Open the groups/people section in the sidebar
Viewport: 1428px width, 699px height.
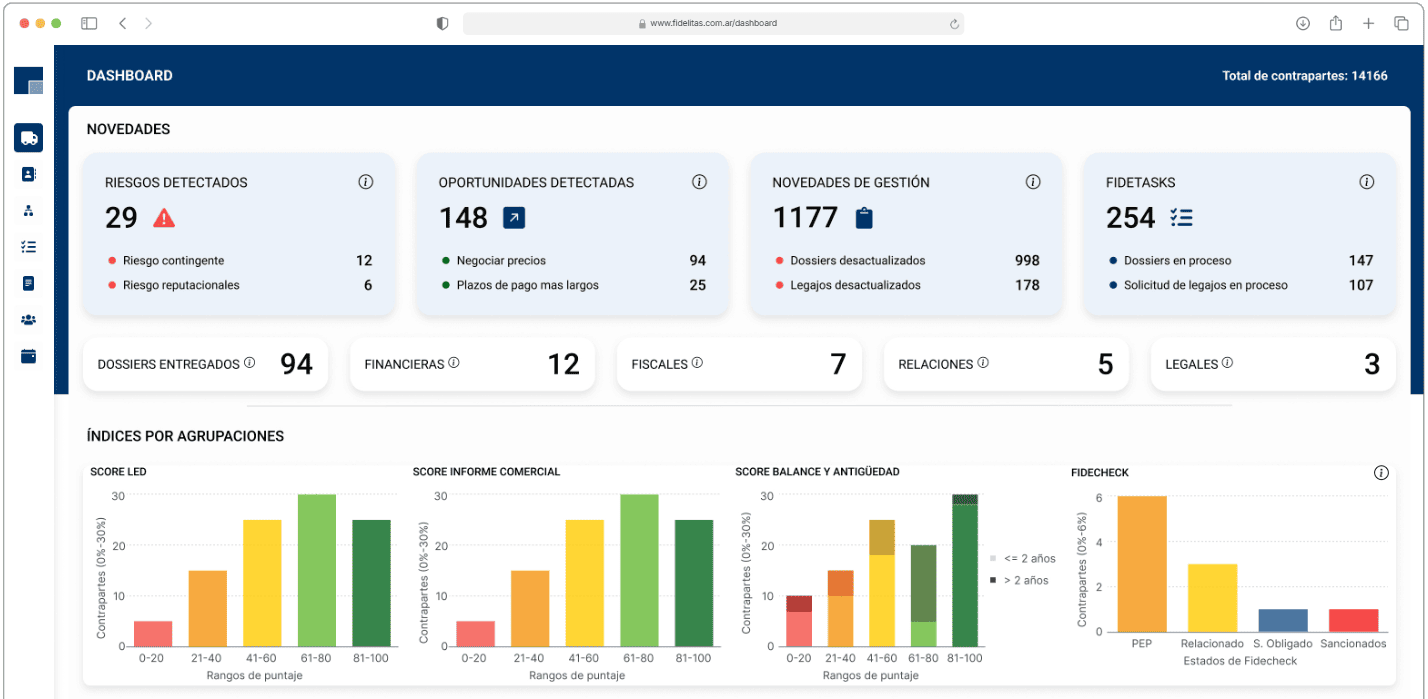click(x=28, y=319)
